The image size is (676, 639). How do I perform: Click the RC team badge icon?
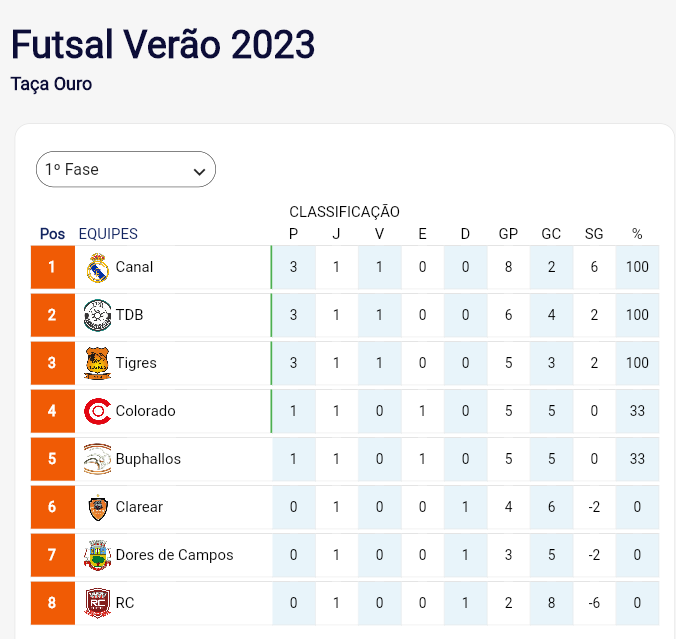97,603
